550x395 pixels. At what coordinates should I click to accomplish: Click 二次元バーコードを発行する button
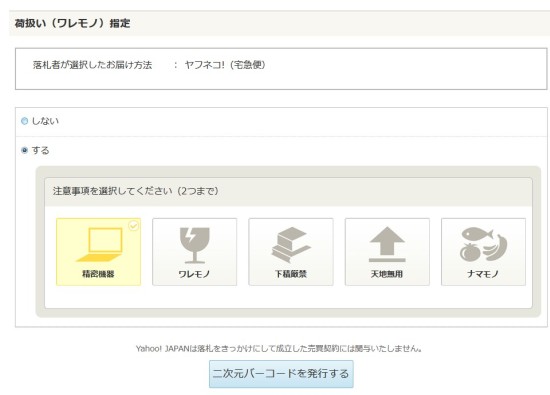[x=281, y=374]
